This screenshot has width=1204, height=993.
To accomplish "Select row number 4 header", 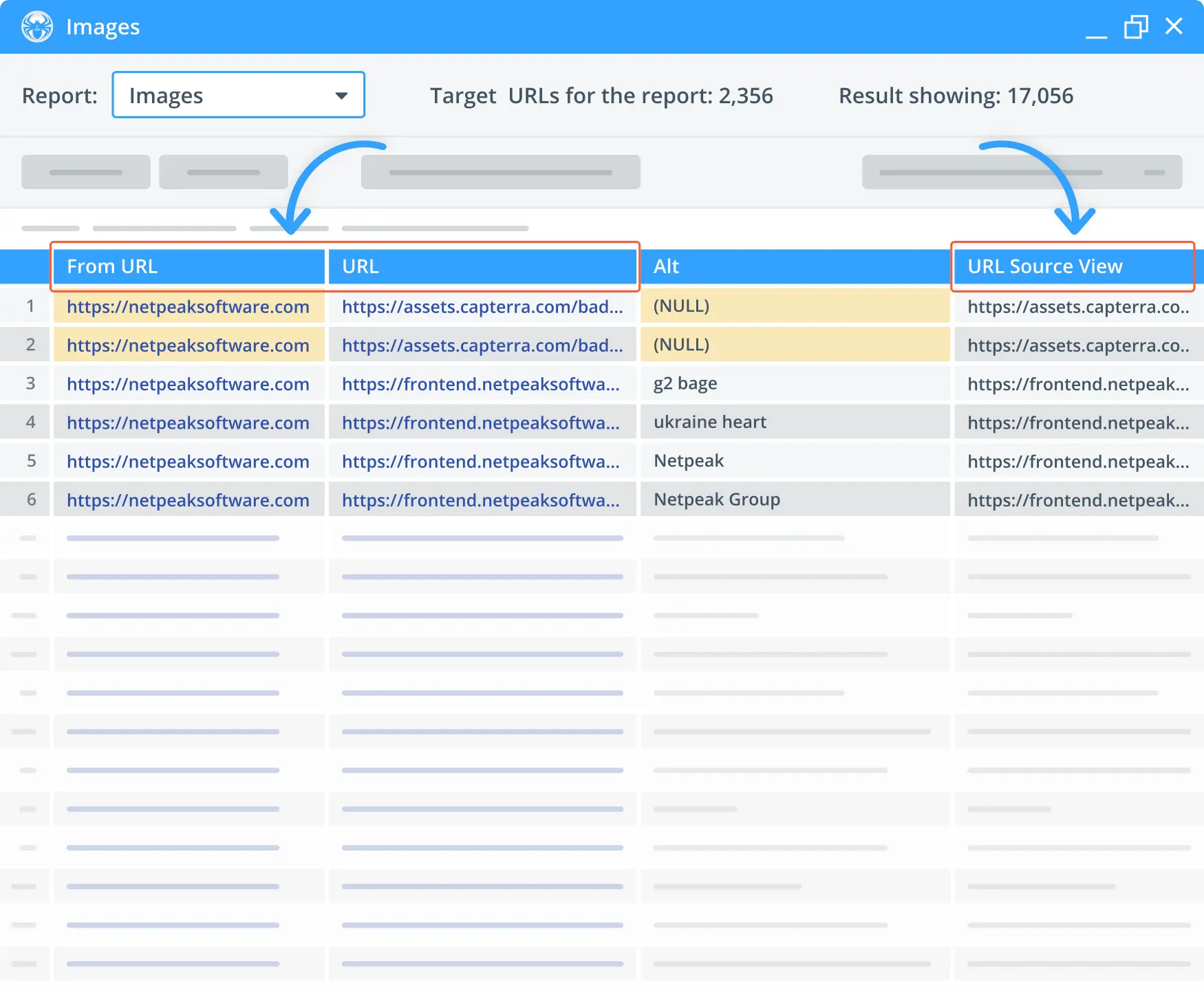I will point(25,422).
